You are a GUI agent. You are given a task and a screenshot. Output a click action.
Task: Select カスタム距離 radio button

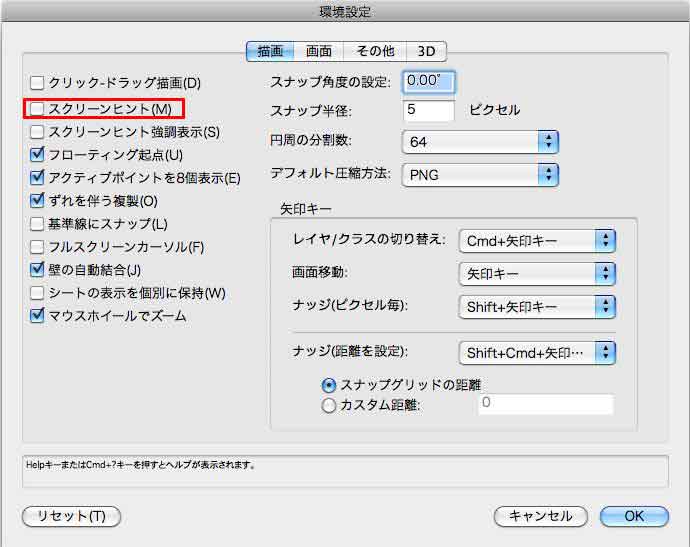point(329,405)
